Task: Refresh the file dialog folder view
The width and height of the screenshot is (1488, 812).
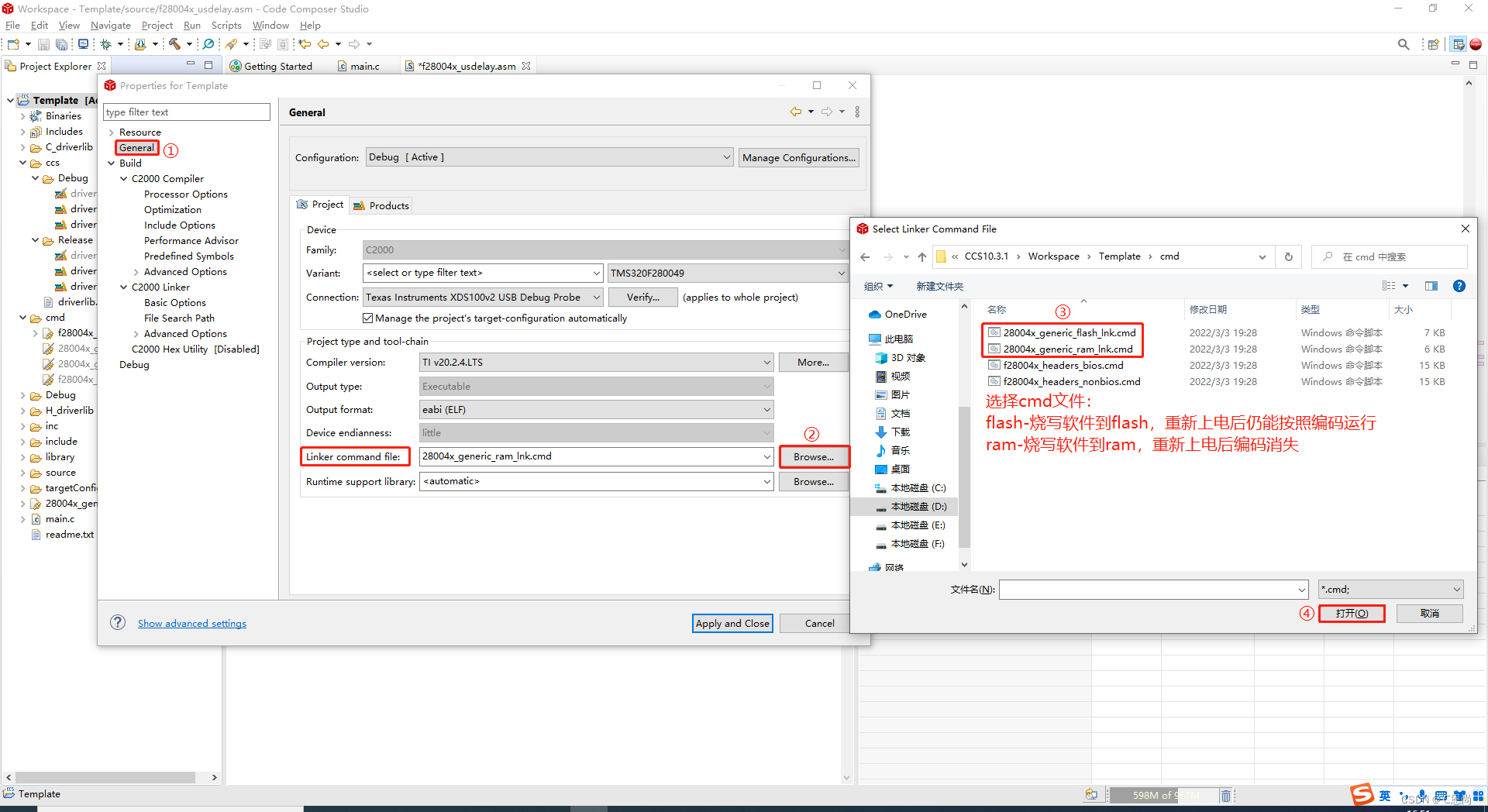Action: coord(1289,256)
